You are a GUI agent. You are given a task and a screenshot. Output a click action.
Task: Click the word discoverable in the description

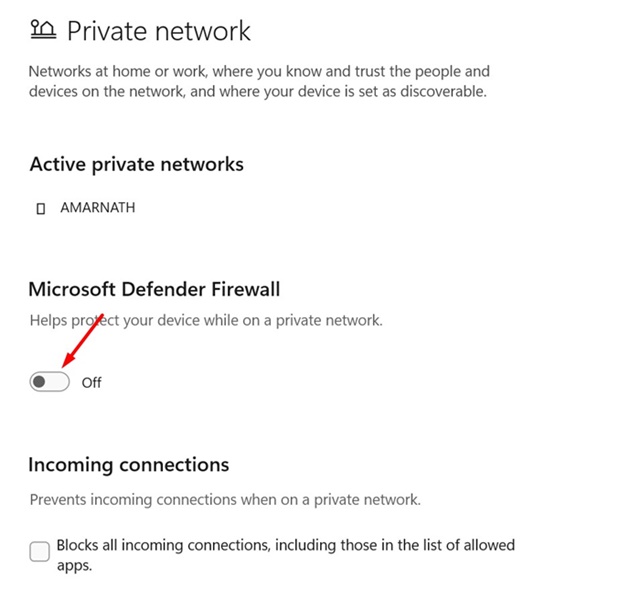pyautogui.click(x=443, y=93)
